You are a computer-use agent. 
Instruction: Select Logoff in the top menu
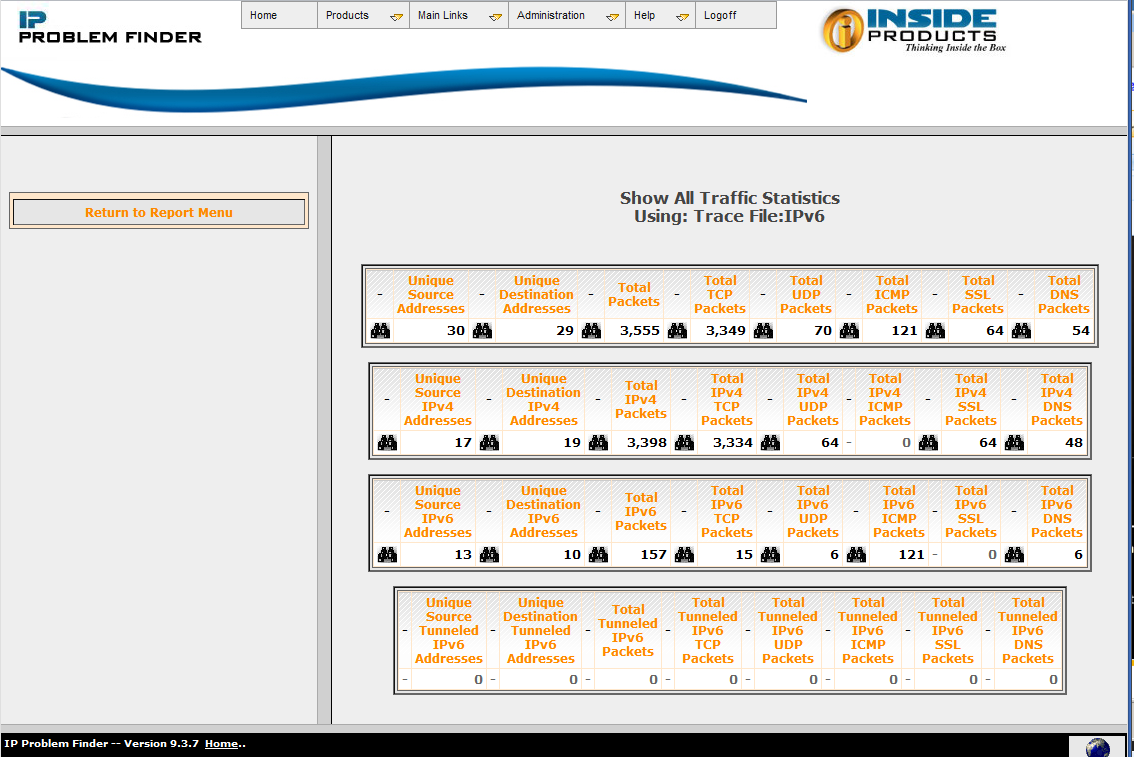tap(720, 16)
